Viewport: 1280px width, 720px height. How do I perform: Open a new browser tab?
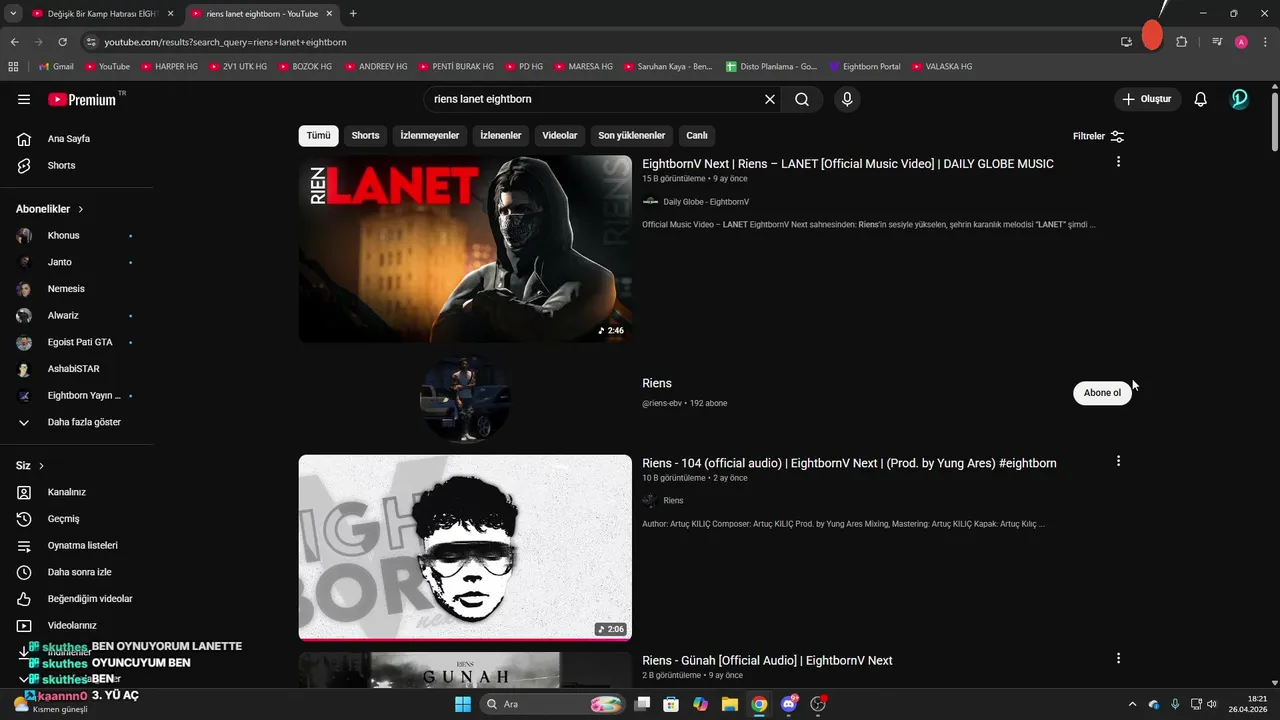pyautogui.click(x=353, y=14)
